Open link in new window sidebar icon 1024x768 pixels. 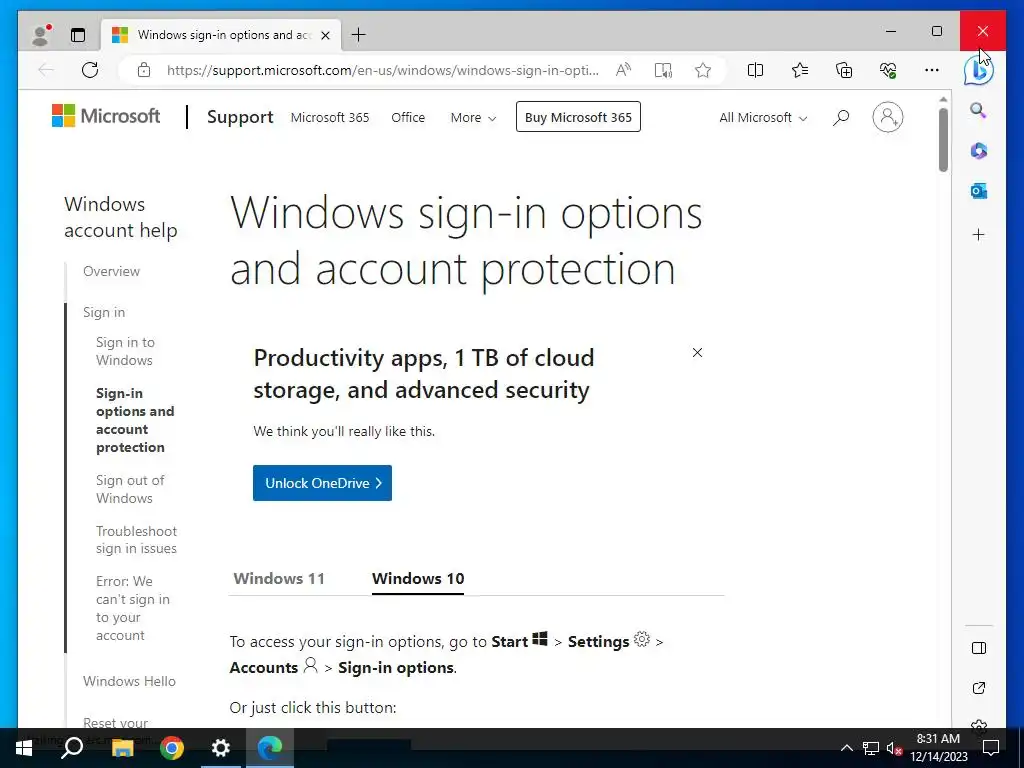tap(978, 688)
